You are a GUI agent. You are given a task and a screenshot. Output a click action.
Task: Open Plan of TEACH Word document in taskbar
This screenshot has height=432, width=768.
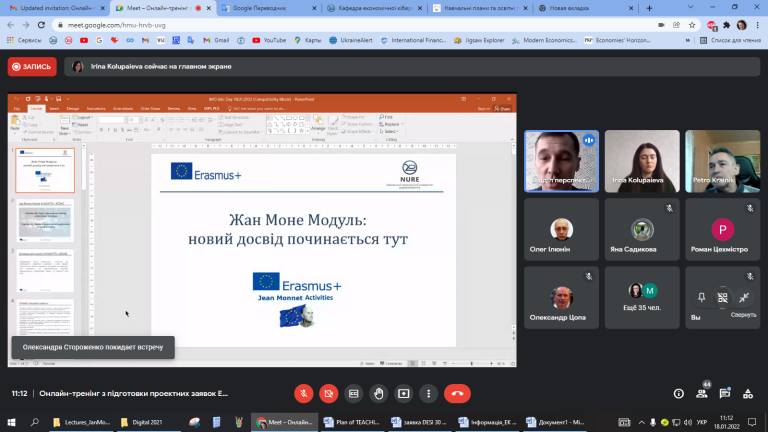click(x=352, y=422)
